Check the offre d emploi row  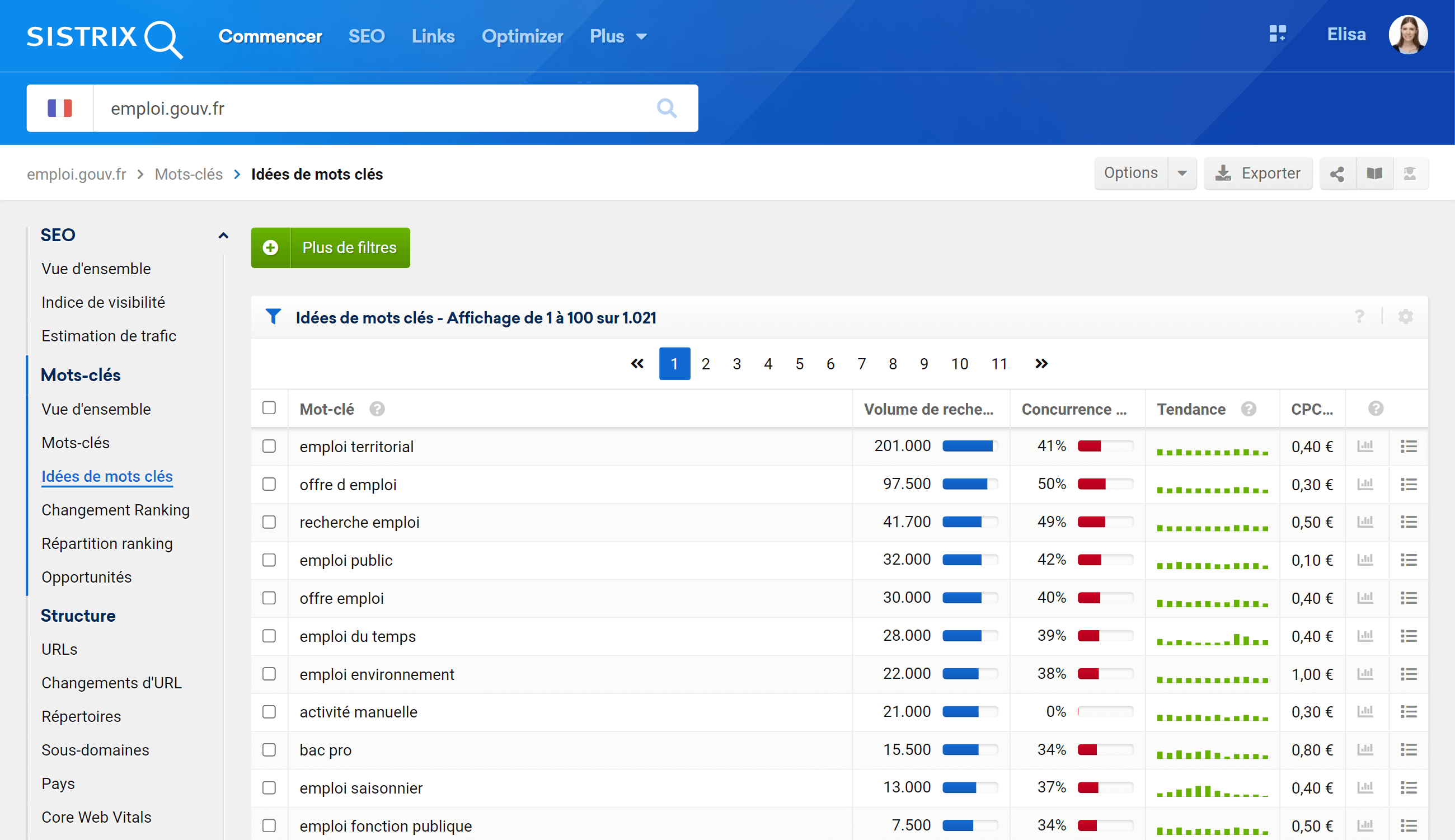[x=269, y=485]
